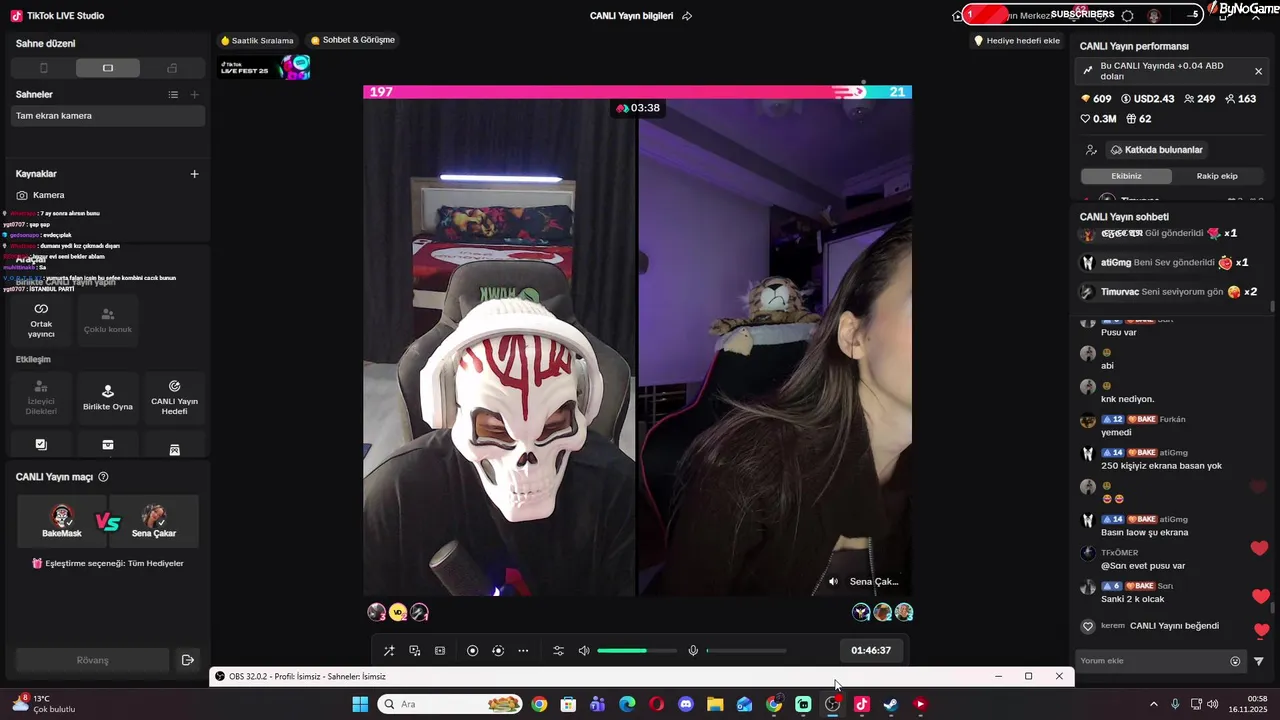Image resolution: width=1280 pixels, height=720 pixels.
Task: Dismiss the +0.04 ABD doları notification
Action: pos(1258,71)
